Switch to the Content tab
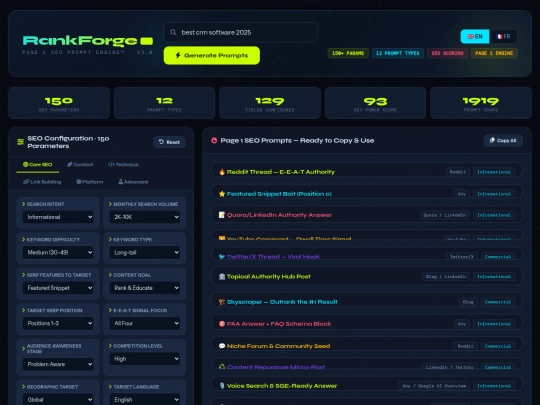Screen dimensions: 540x405 pyautogui.click(x=80, y=165)
